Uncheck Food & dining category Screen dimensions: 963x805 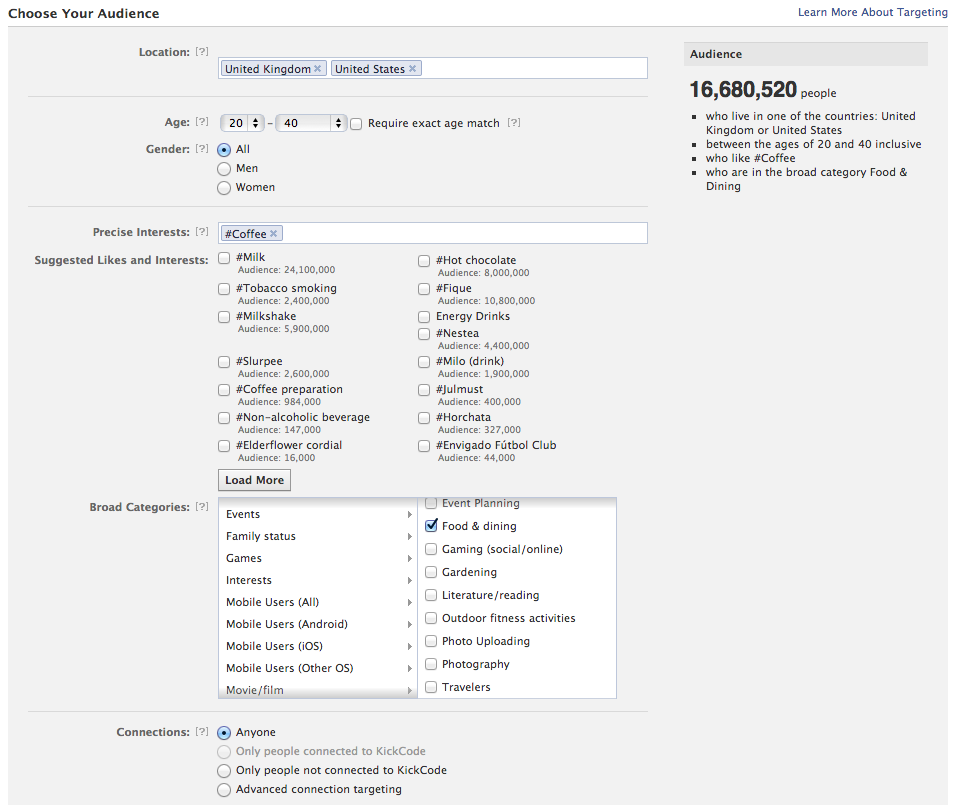(431, 526)
